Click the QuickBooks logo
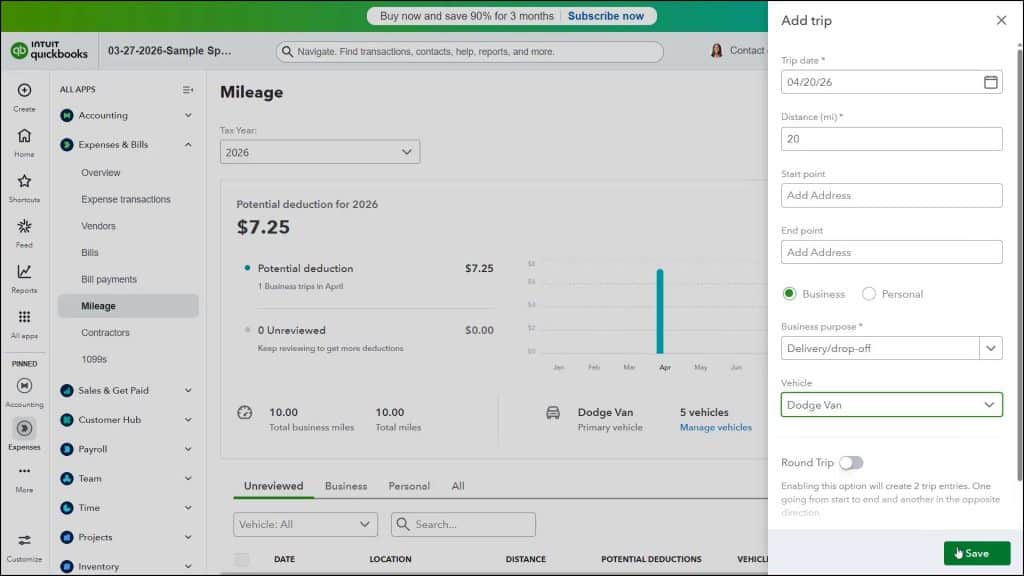The width and height of the screenshot is (1024, 576). click(49, 50)
